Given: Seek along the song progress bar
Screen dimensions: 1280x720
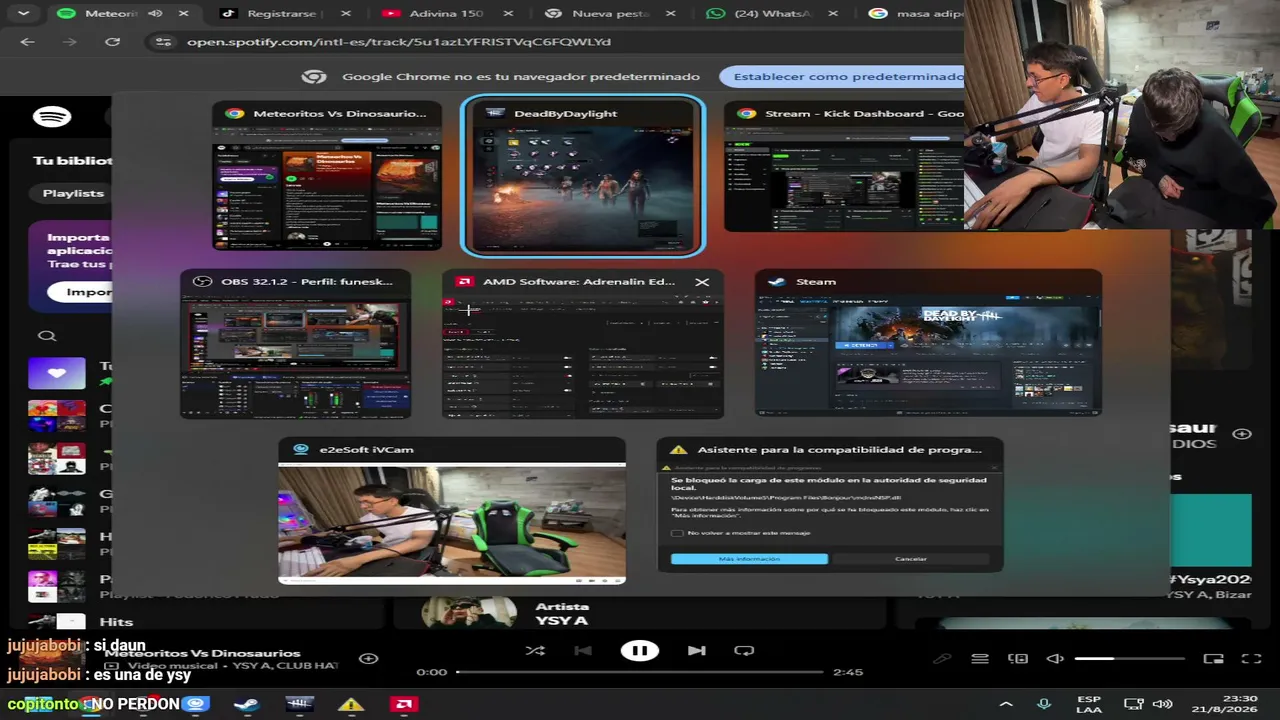Looking at the screenshot, I should tap(642, 672).
